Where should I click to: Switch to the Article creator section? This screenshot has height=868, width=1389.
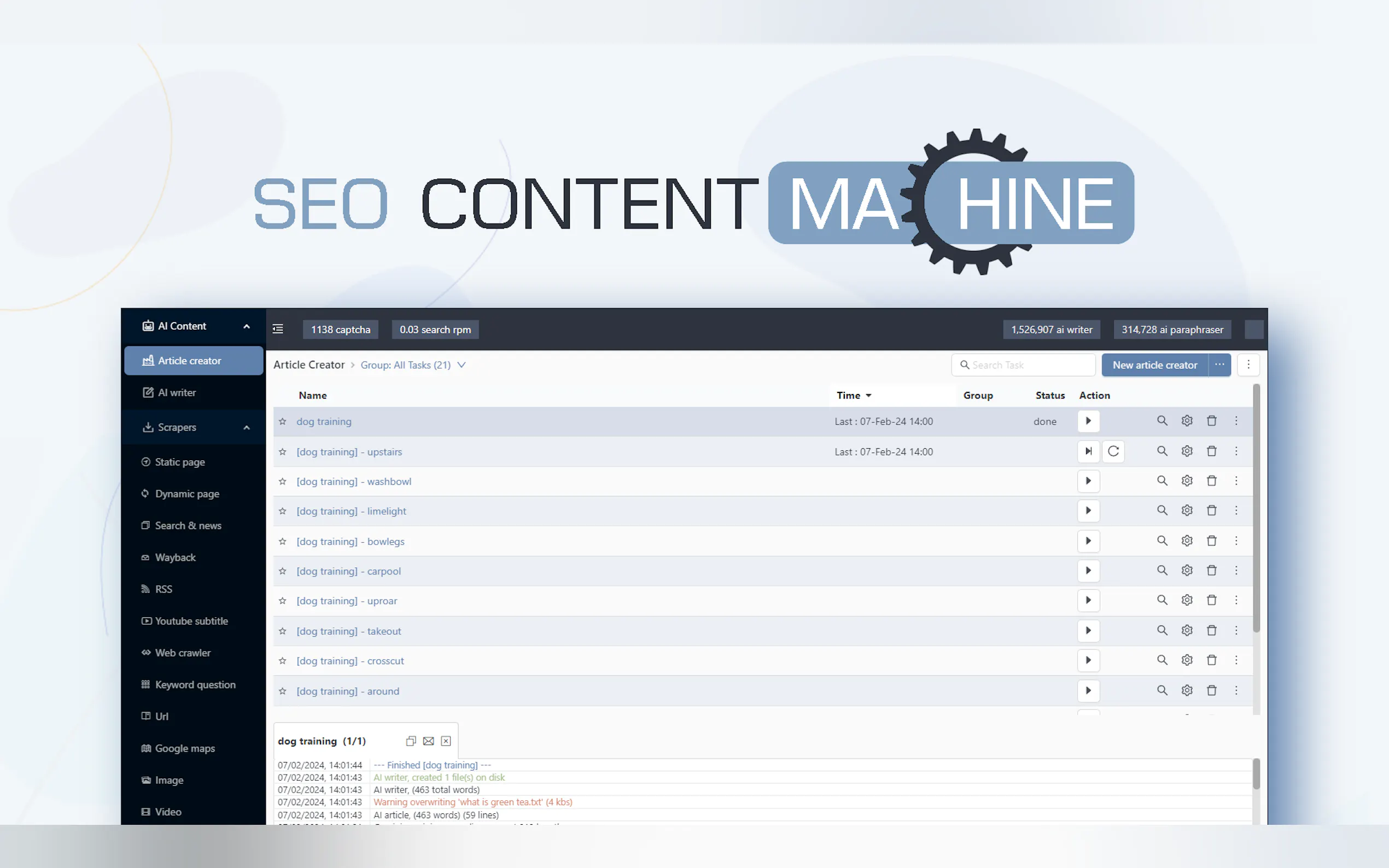pos(190,361)
